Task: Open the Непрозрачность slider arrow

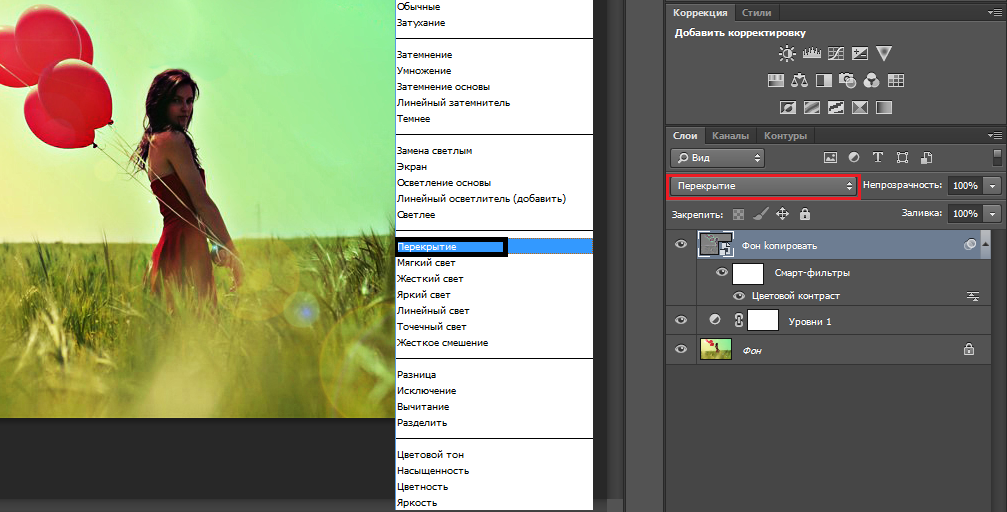Action: pyautogui.click(x=992, y=186)
